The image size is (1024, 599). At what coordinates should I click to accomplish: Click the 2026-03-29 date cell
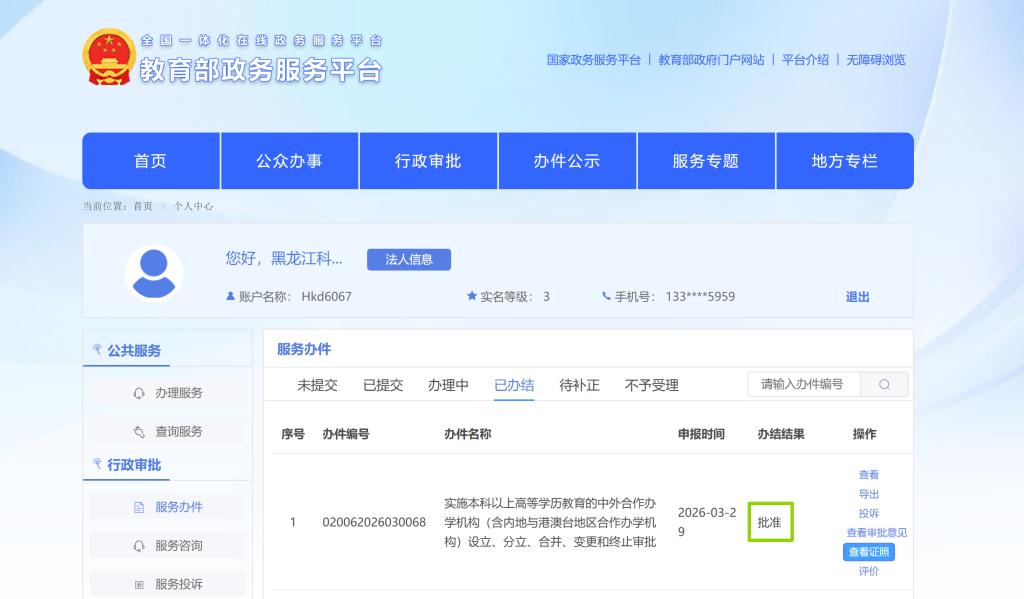click(707, 522)
